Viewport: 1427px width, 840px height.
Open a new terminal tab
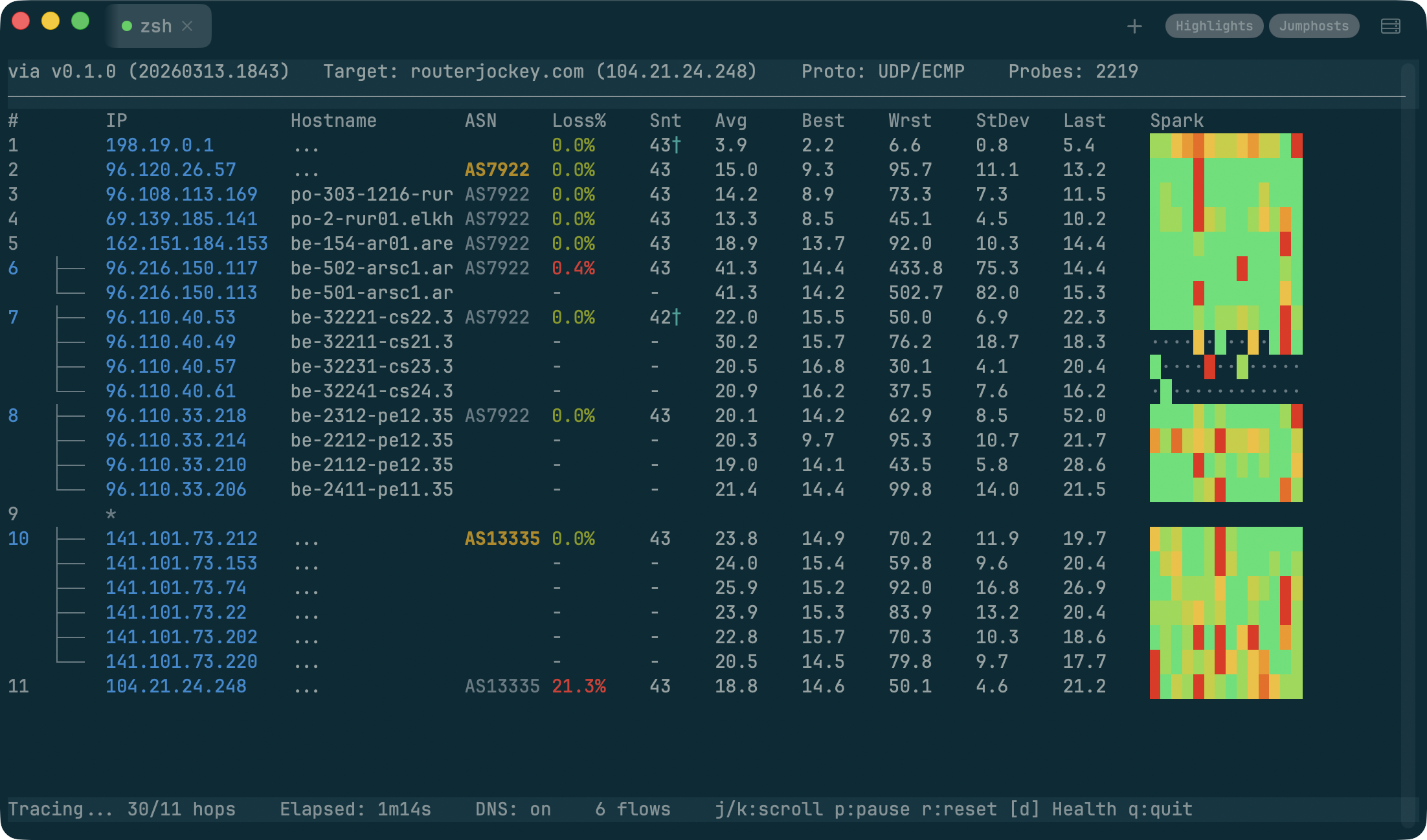point(1135,26)
